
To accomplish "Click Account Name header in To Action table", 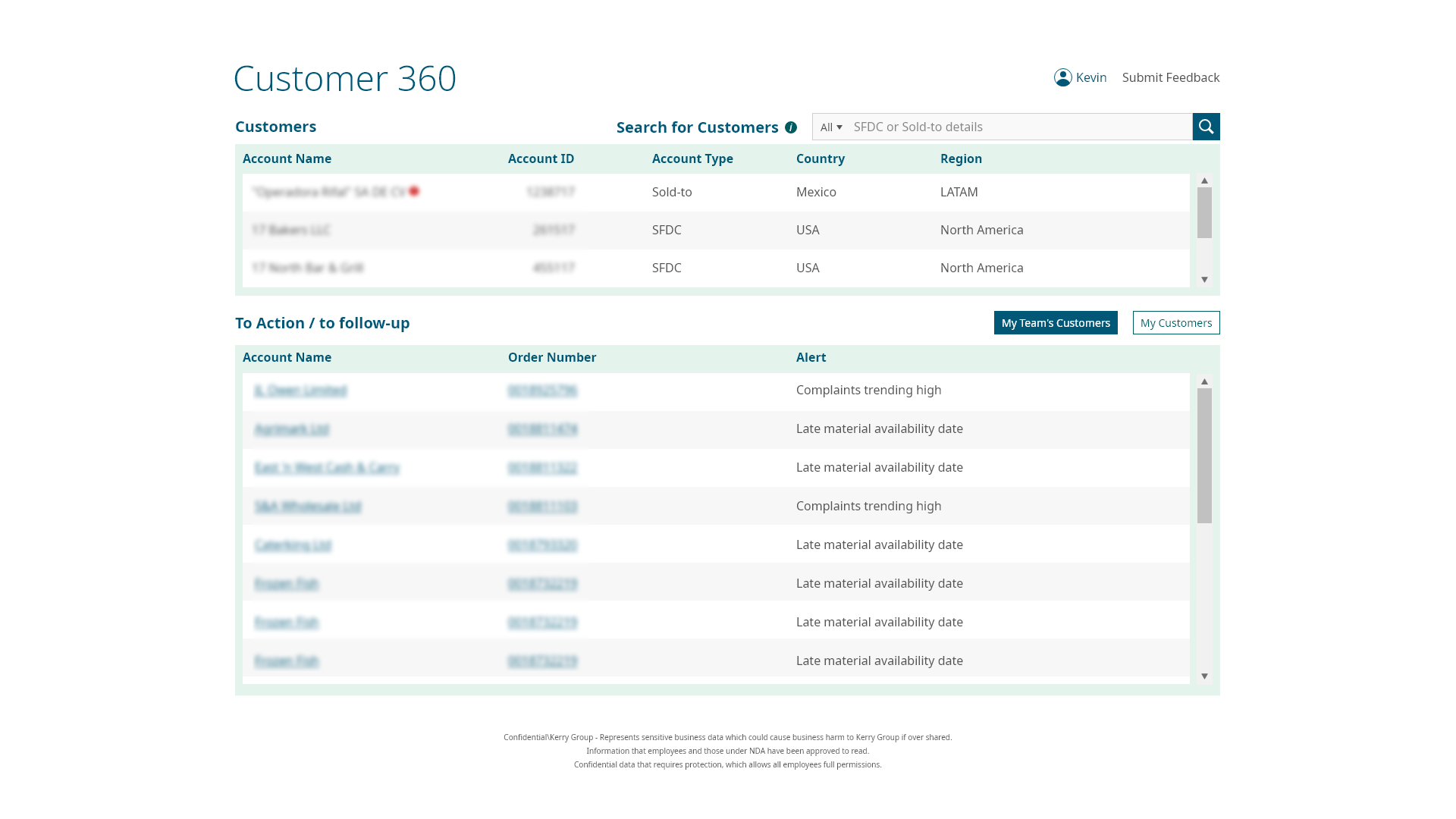I will pyautogui.click(x=287, y=357).
